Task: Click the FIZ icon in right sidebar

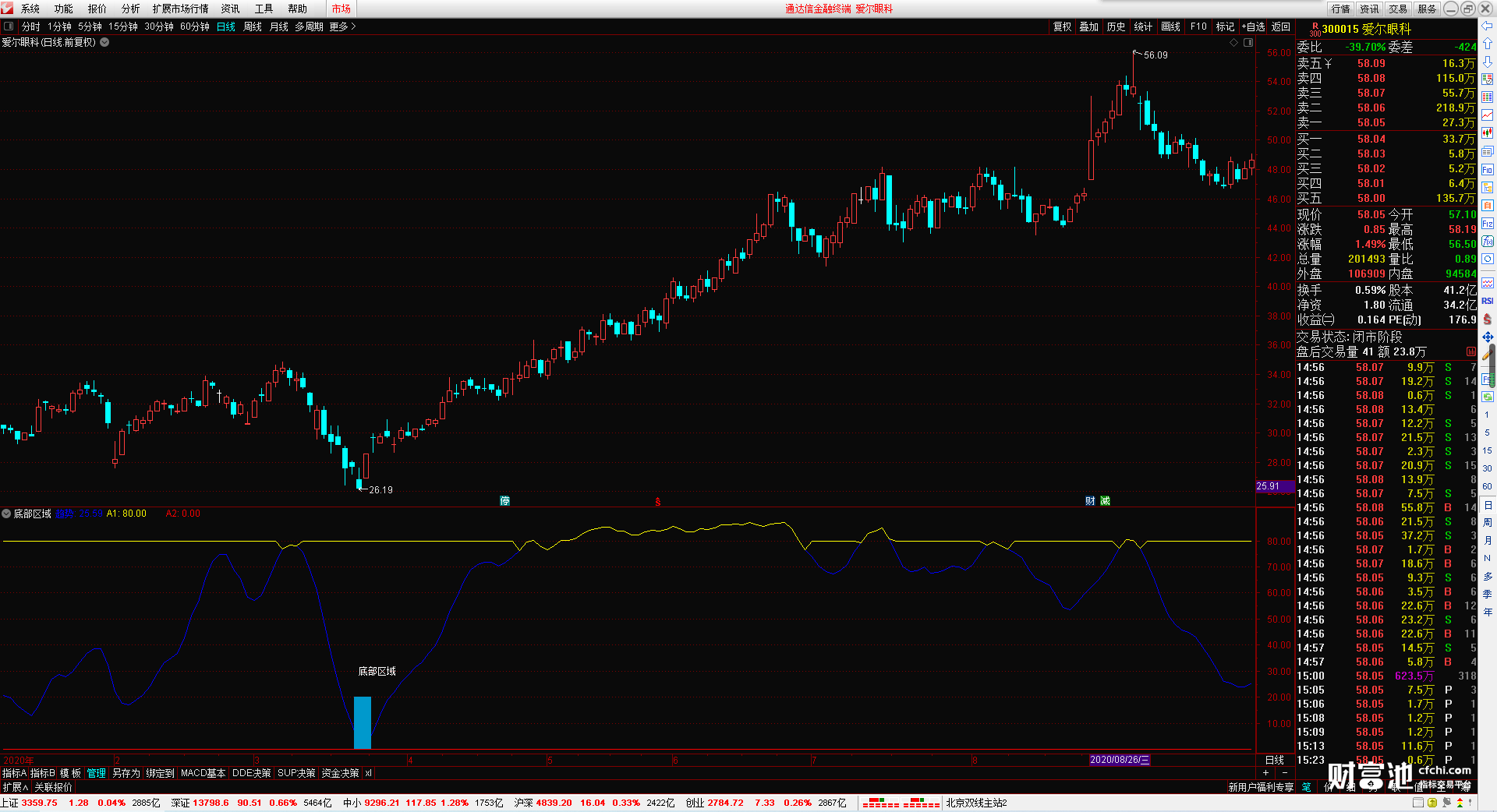Action: coord(1488,224)
